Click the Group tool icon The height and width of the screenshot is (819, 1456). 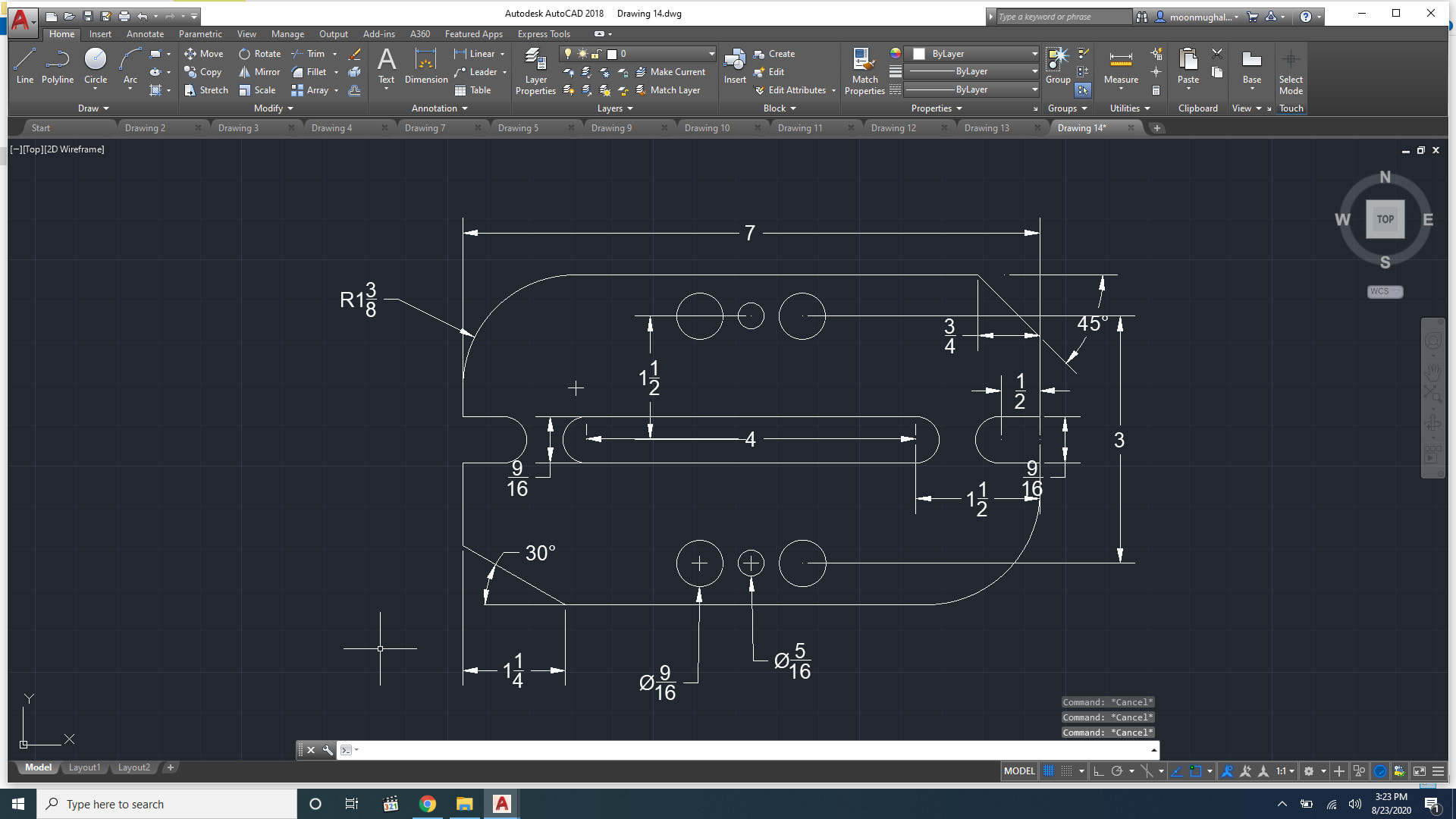[x=1058, y=66]
